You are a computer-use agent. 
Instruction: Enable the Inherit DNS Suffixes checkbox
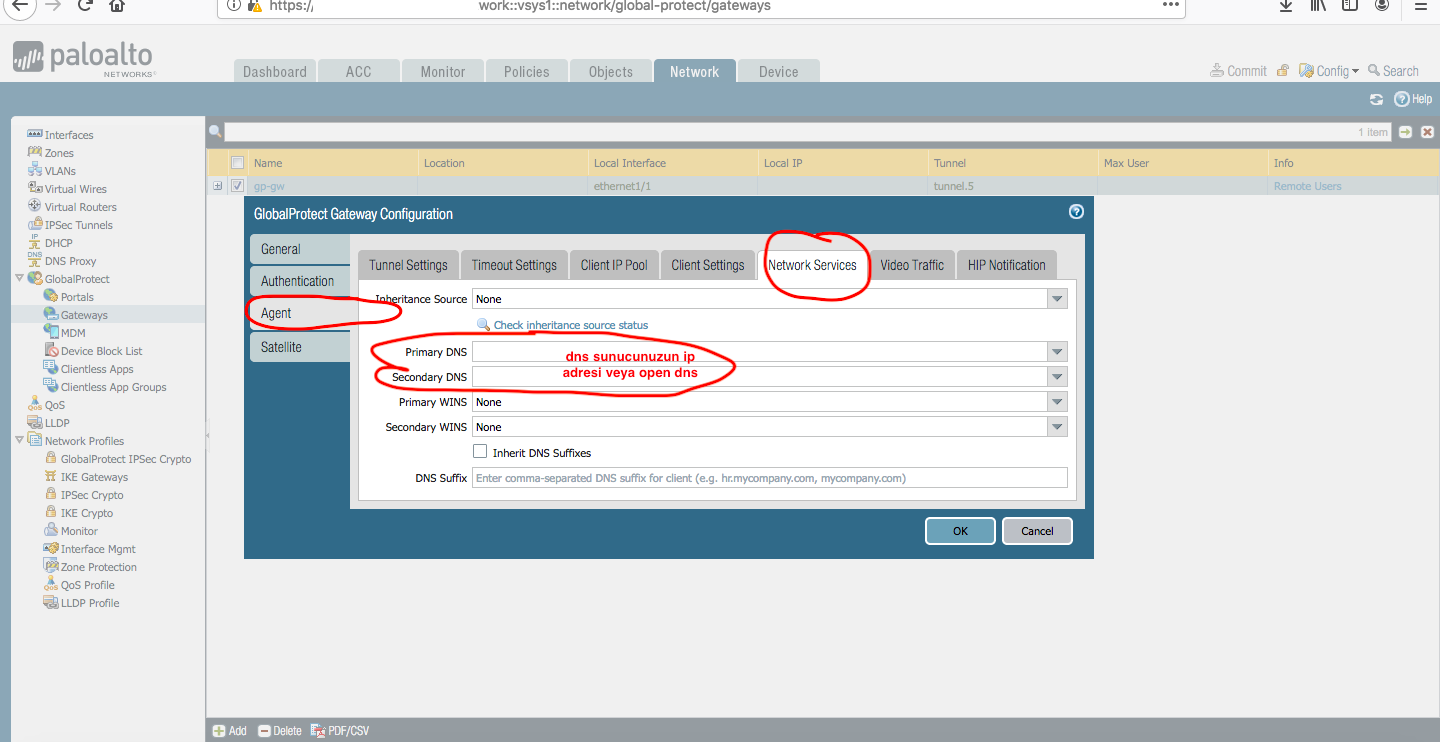tap(480, 452)
